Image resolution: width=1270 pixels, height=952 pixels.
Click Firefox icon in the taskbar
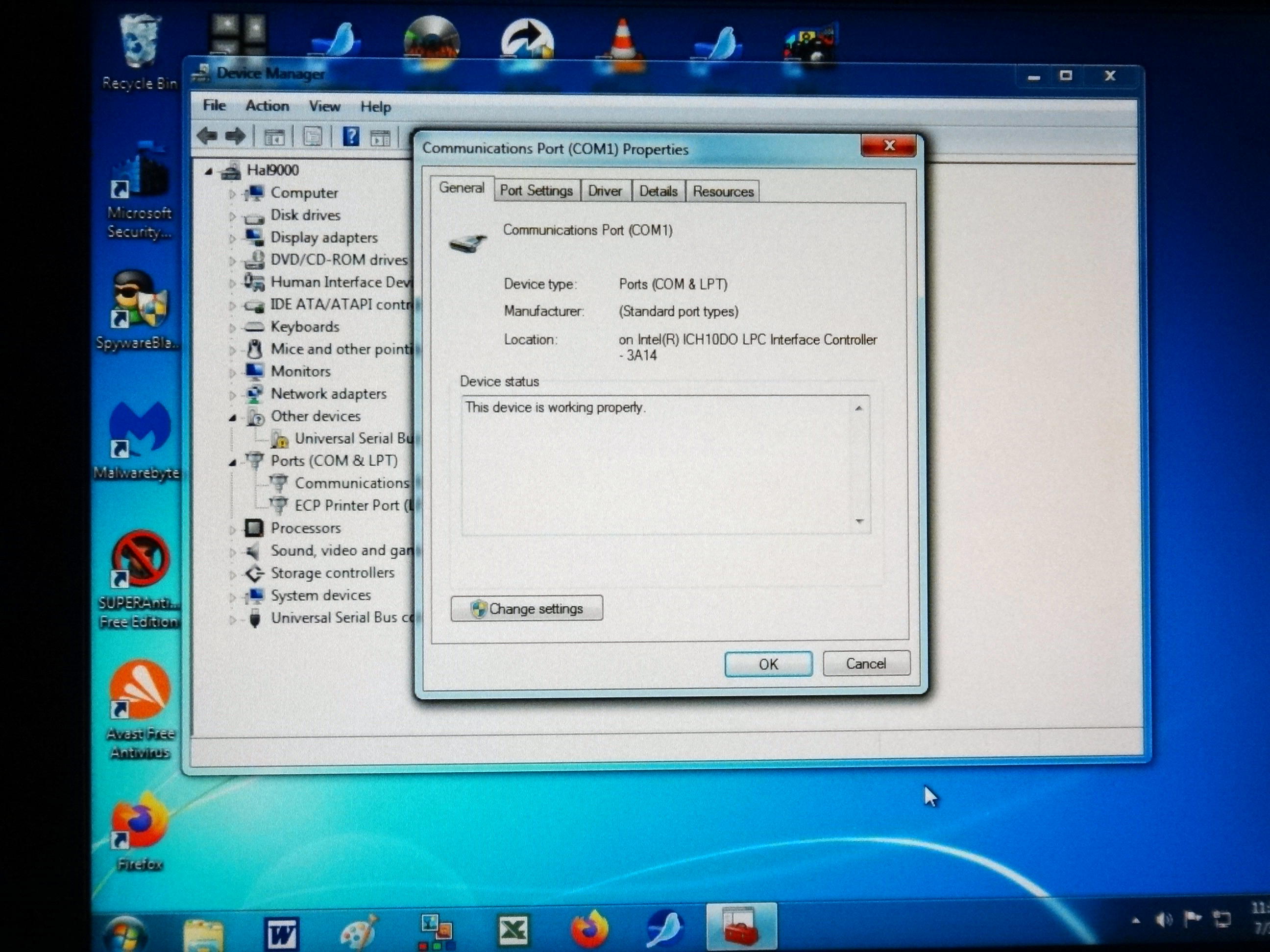tap(589, 928)
